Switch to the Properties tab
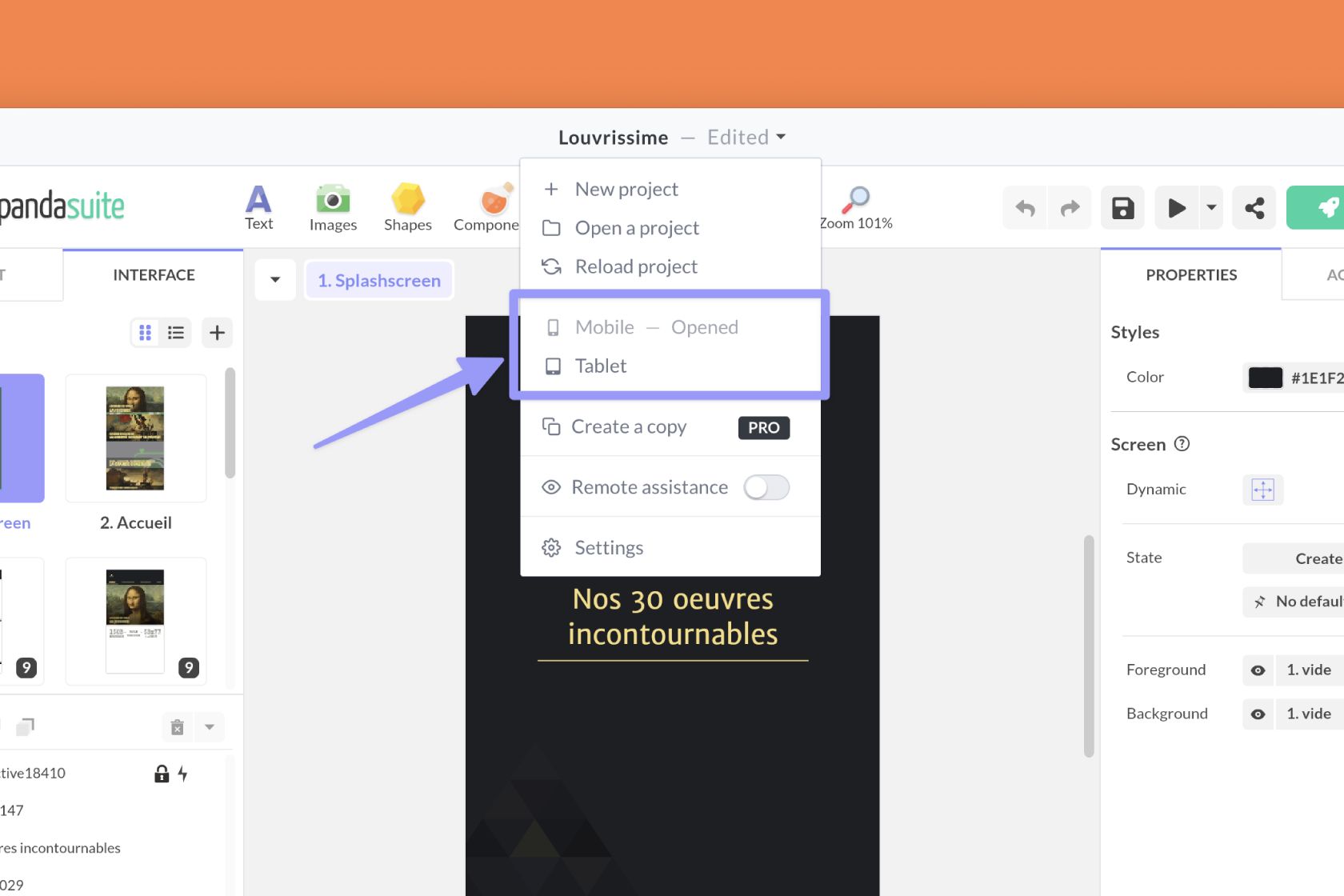Viewport: 1344px width, 896px height. (1191, 274)
